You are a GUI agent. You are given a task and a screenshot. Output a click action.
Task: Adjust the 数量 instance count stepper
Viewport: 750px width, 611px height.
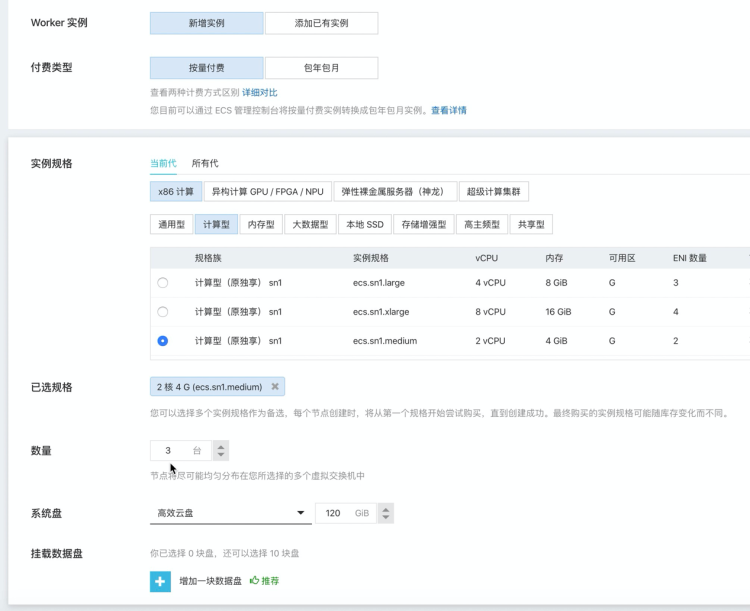click(x=221, y=450)
